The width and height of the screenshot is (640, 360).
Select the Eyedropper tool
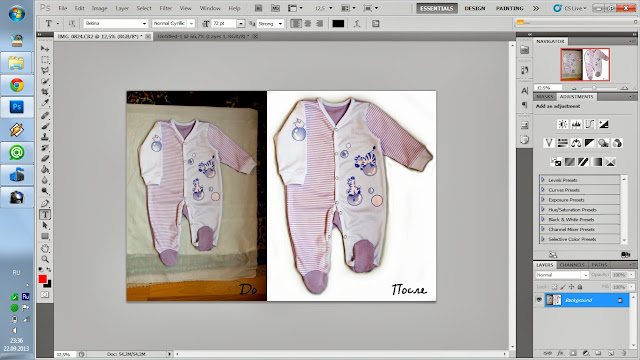pos(45,102)
